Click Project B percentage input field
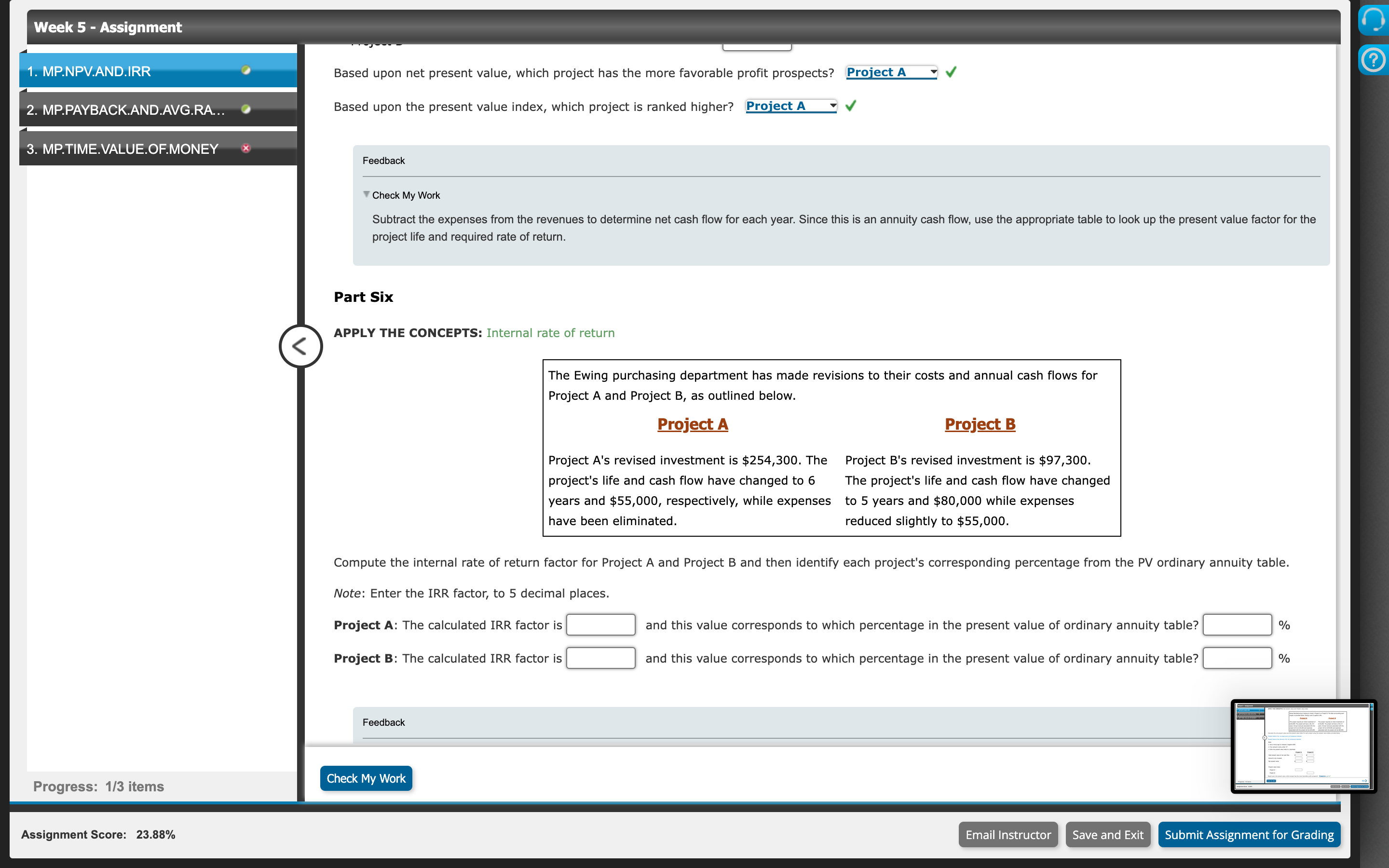The width and height of the screenshot is (1389, 868). [1237, 658]
